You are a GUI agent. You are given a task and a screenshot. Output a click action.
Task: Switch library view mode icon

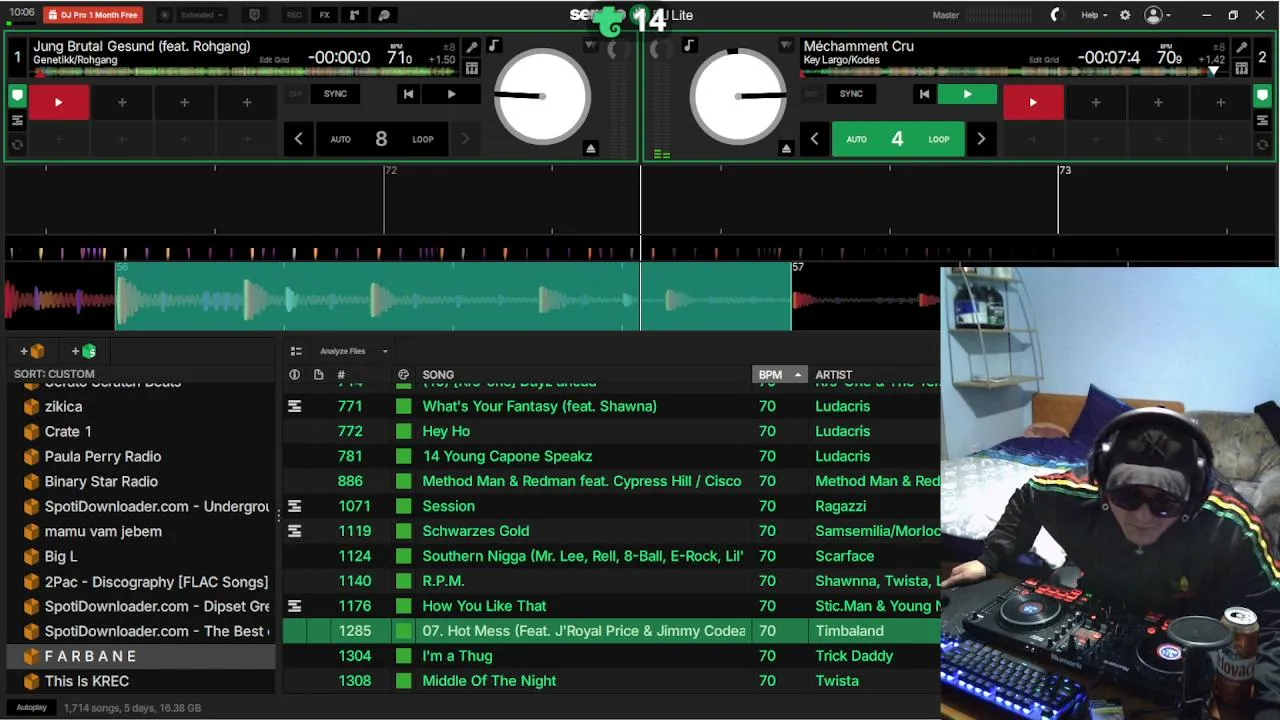coord(296,351)
